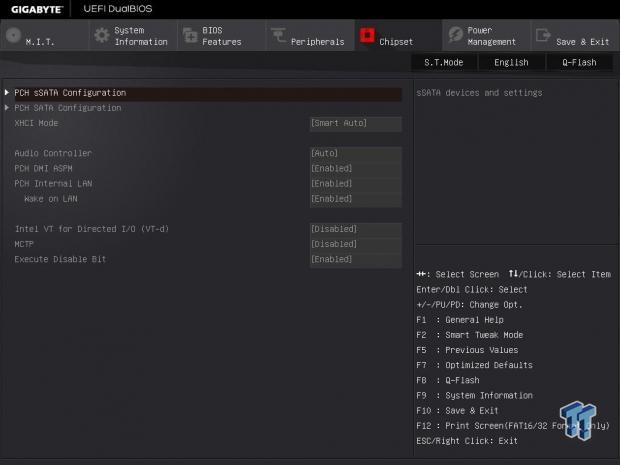Screen dimensions: 620x465
Task: Click the Power Management icon
Action: tap(455, 36)
